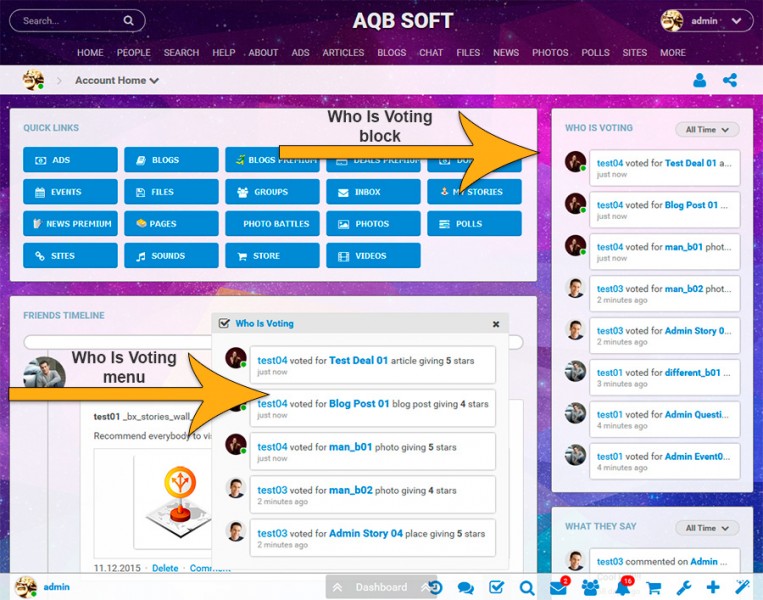
Task: Click the profile person icon in the account bar
Action: coord(700,80)
